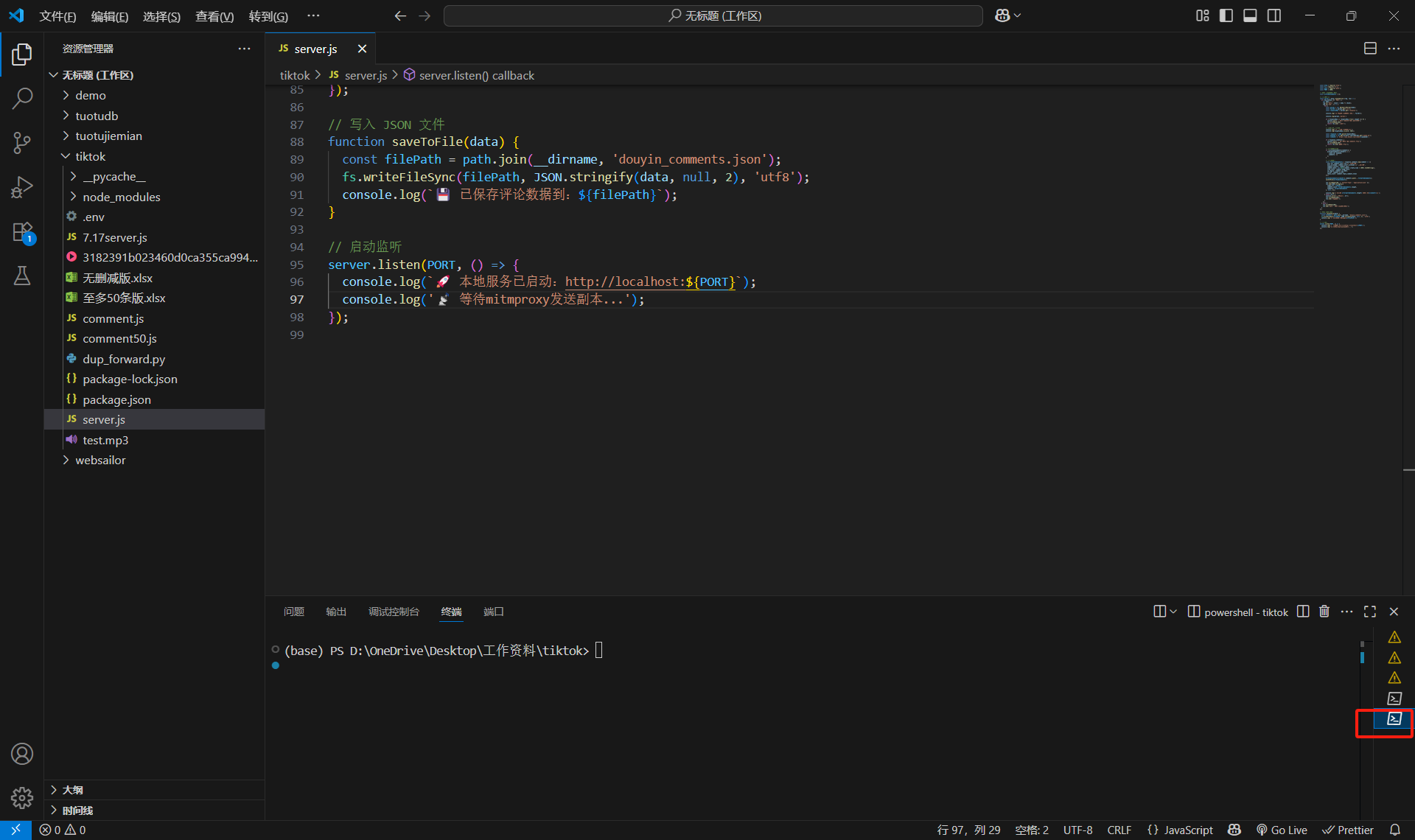Toggle primary side bar visibility

(x=1226, y=15)
